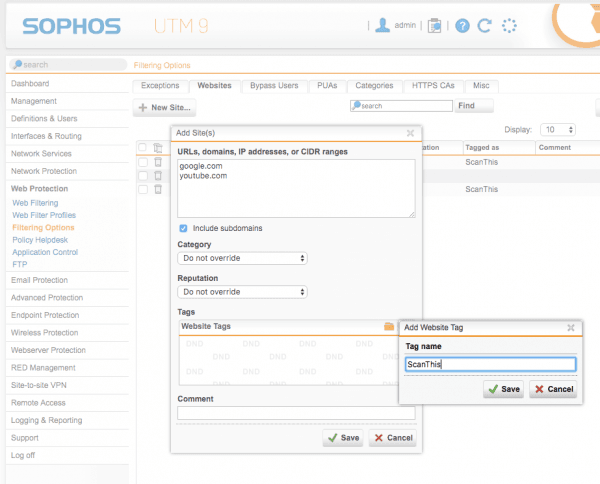Image resolution: width=600 pixels, height=484 pixels.
Task: Open Advanced Protection in sidebar
Action: (x=47, y=298)
